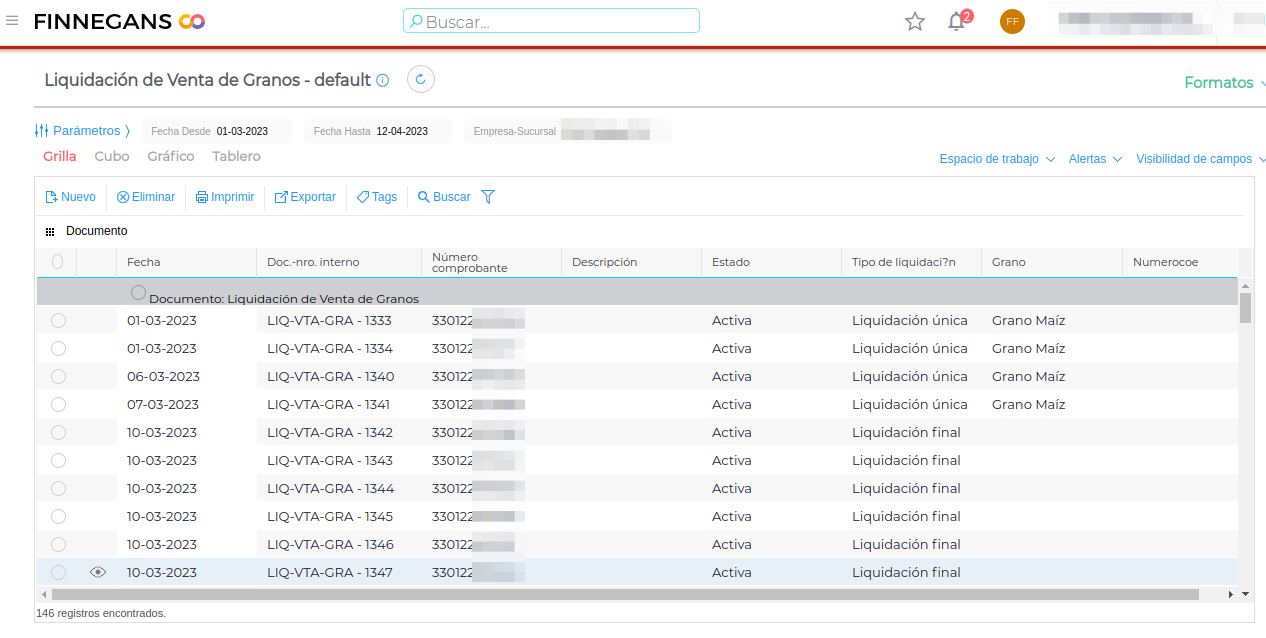Click the grid dots icon beside Documento
Screen dimensions: 1266x638
click(x=50, y=231)
